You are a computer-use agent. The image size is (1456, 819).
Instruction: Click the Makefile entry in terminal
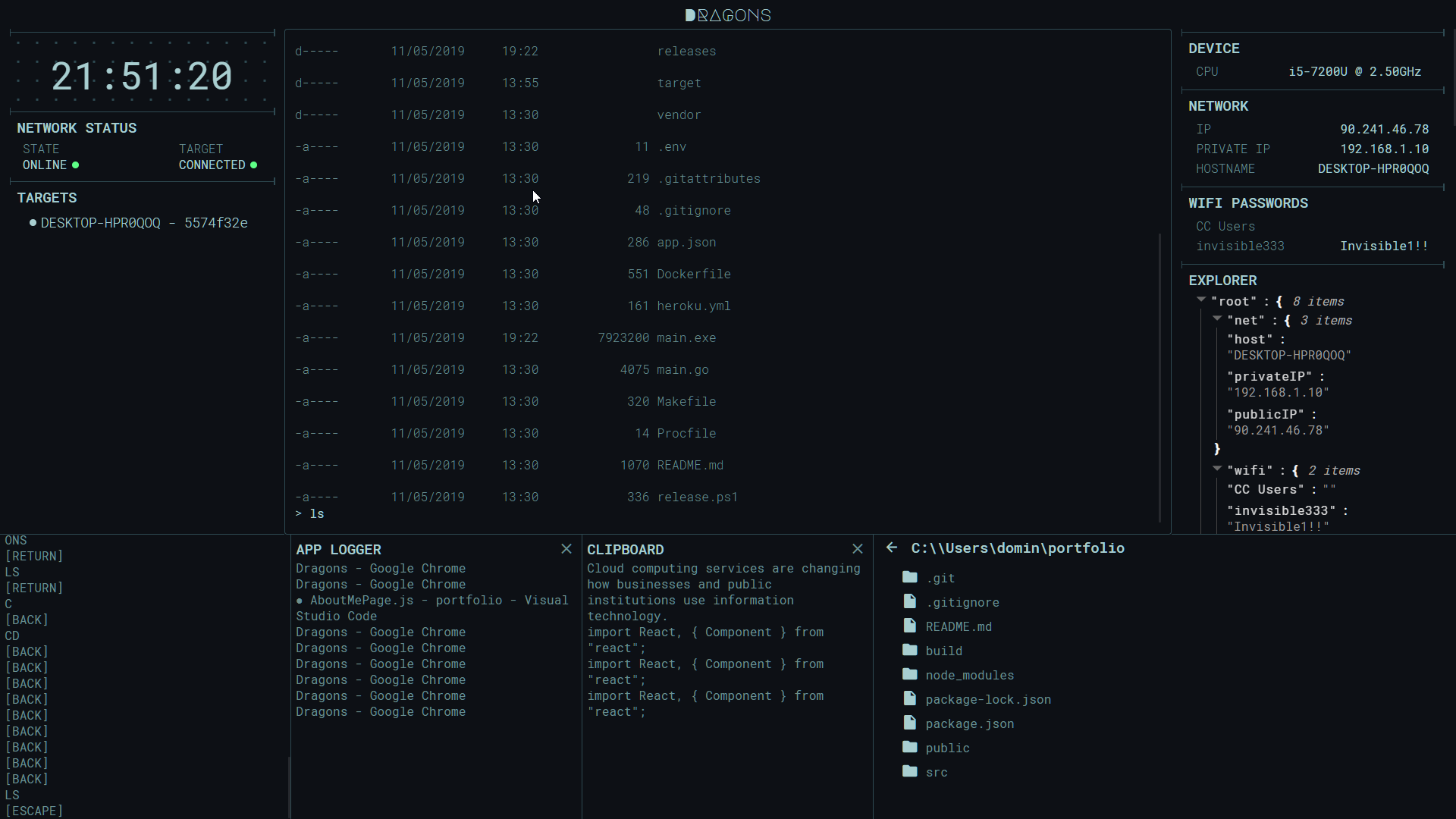pos(686,402)
